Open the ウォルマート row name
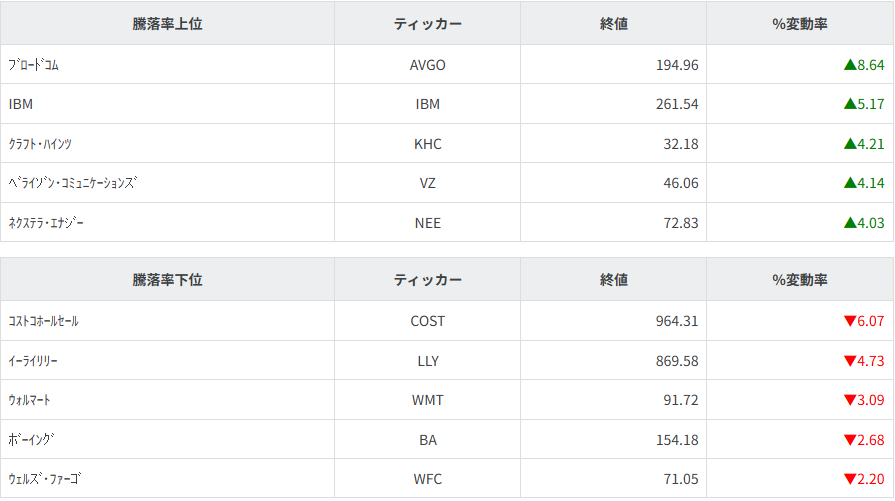The height and width of the screenshot is (501, 895). tap(29, 400)
